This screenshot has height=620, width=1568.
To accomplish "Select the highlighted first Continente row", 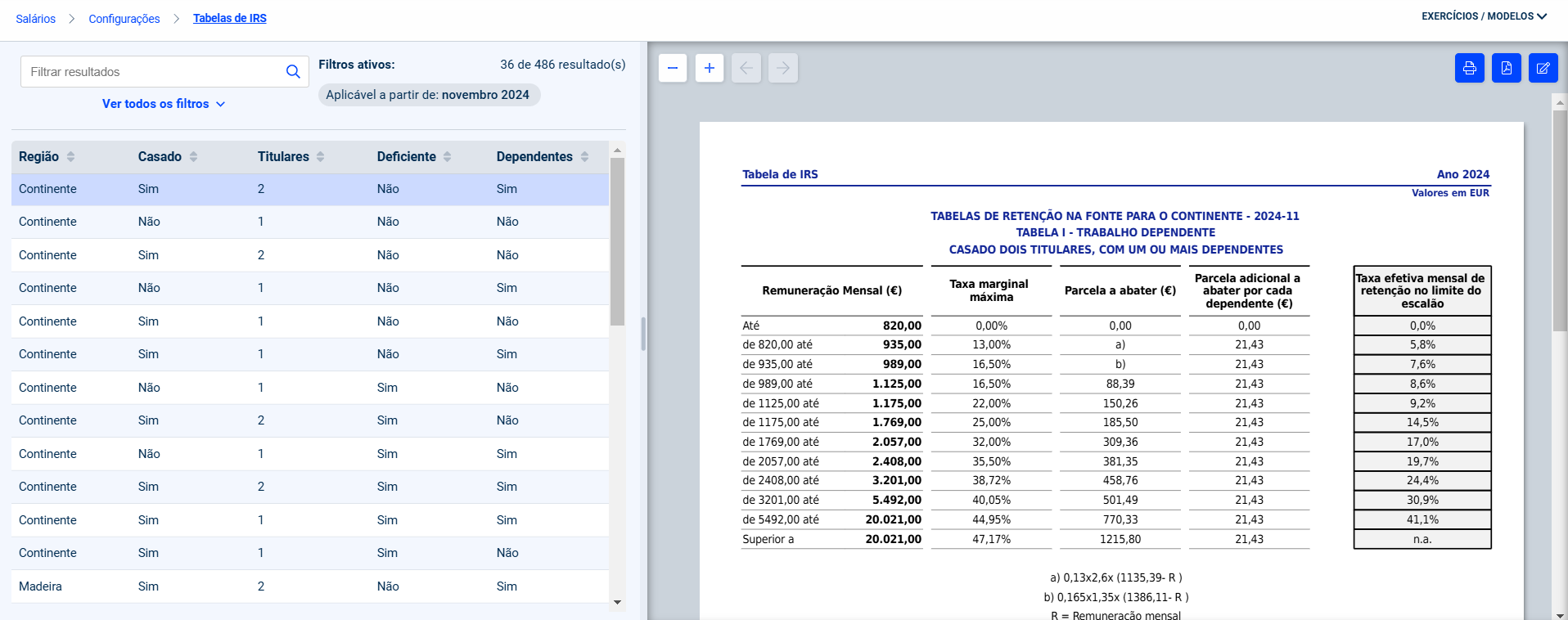I will (310, 189).
